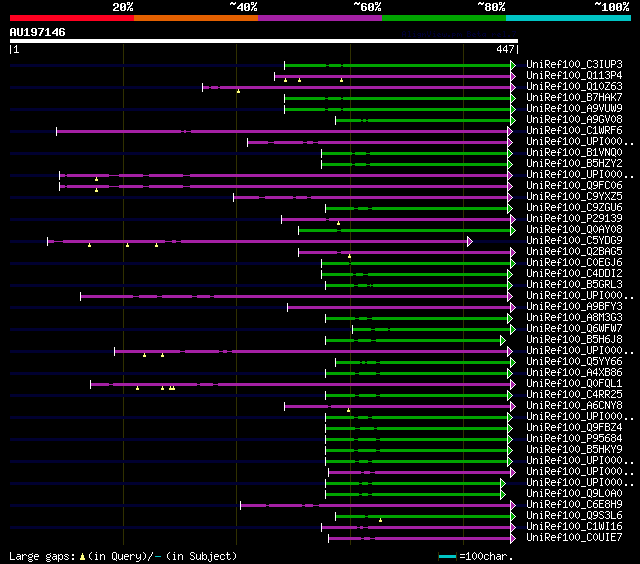Select UniRef100_P95684 in the hit list

[x=574, y=439]
